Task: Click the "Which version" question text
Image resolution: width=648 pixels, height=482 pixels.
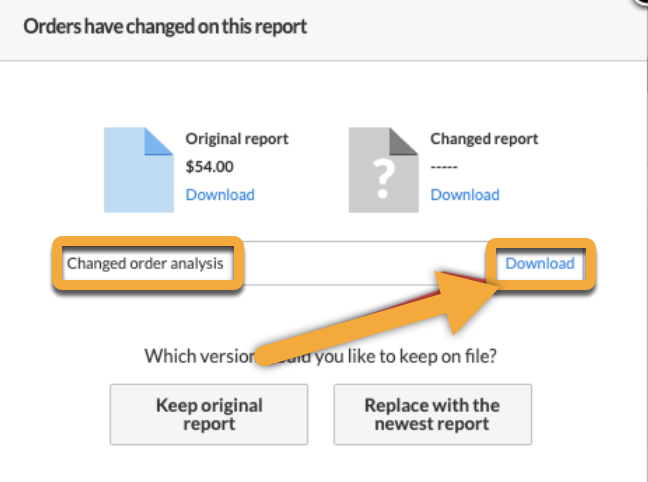Action: coord(320,355)
